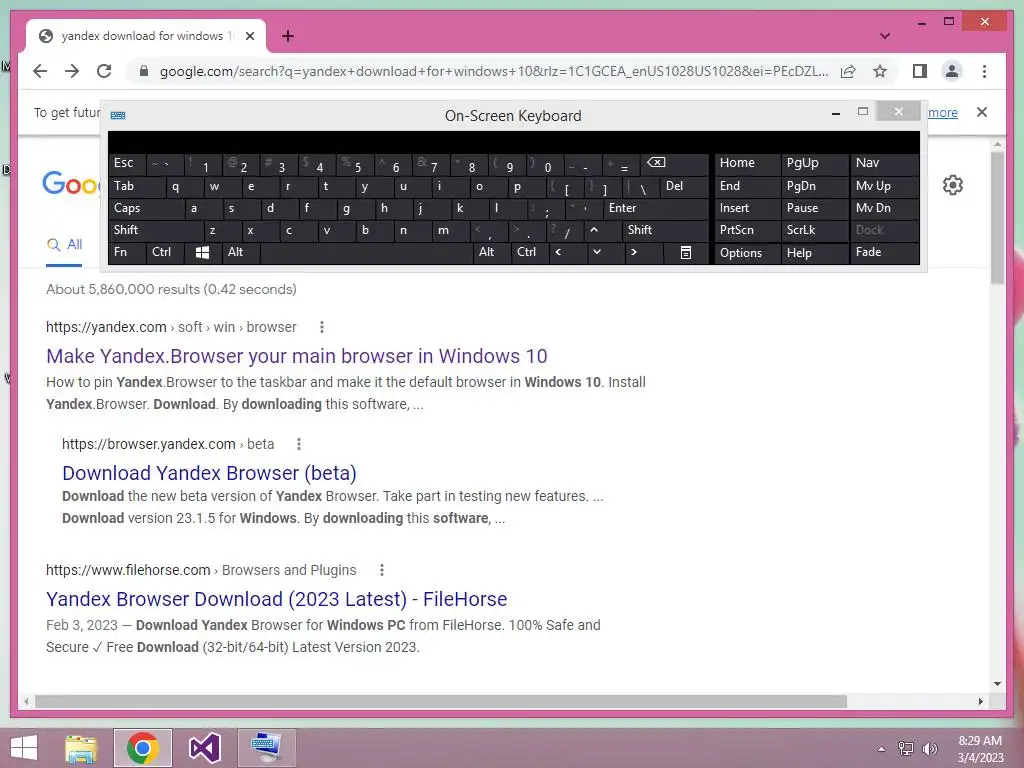This screenshot has height=768, width=1024.
Task: Click the Nav key on keyboard
Action: pyautogui.click(x=884, y=163)
